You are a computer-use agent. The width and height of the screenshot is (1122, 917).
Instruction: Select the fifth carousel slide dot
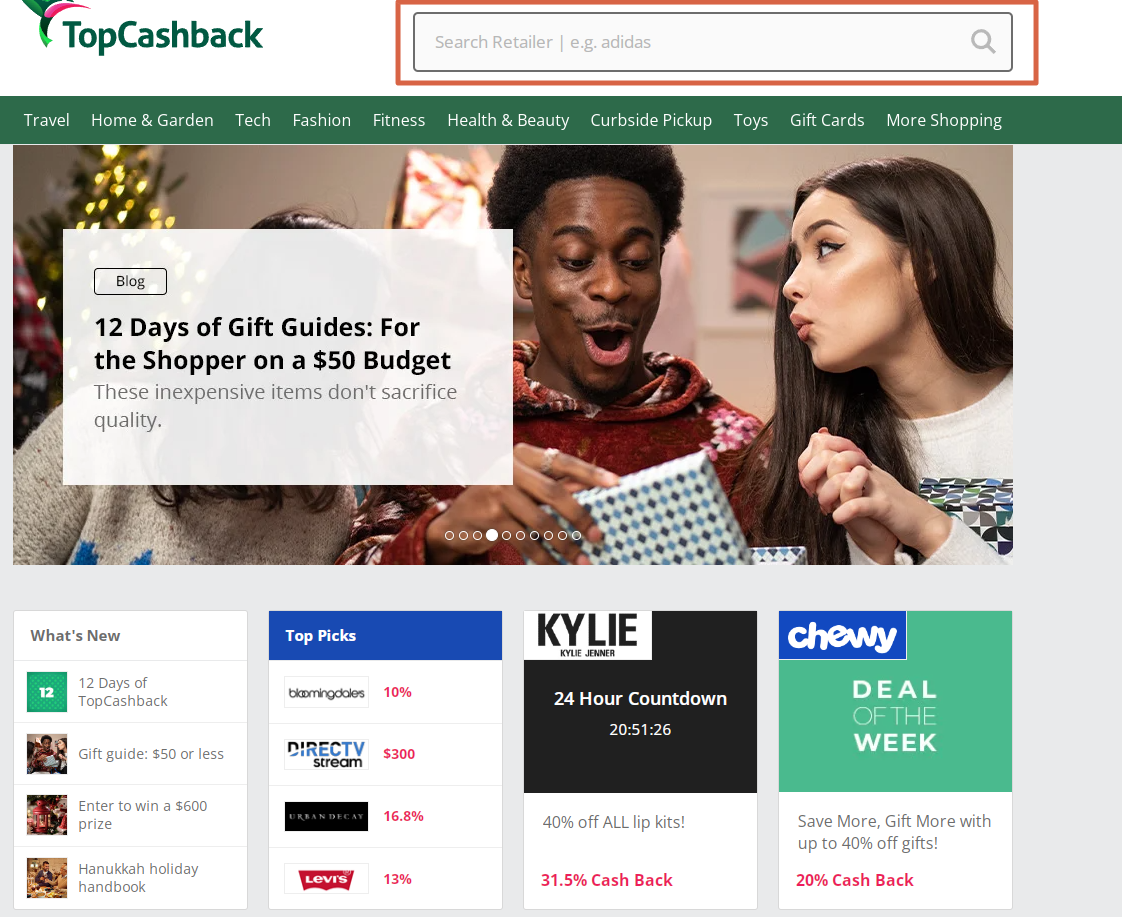[507, 535]
